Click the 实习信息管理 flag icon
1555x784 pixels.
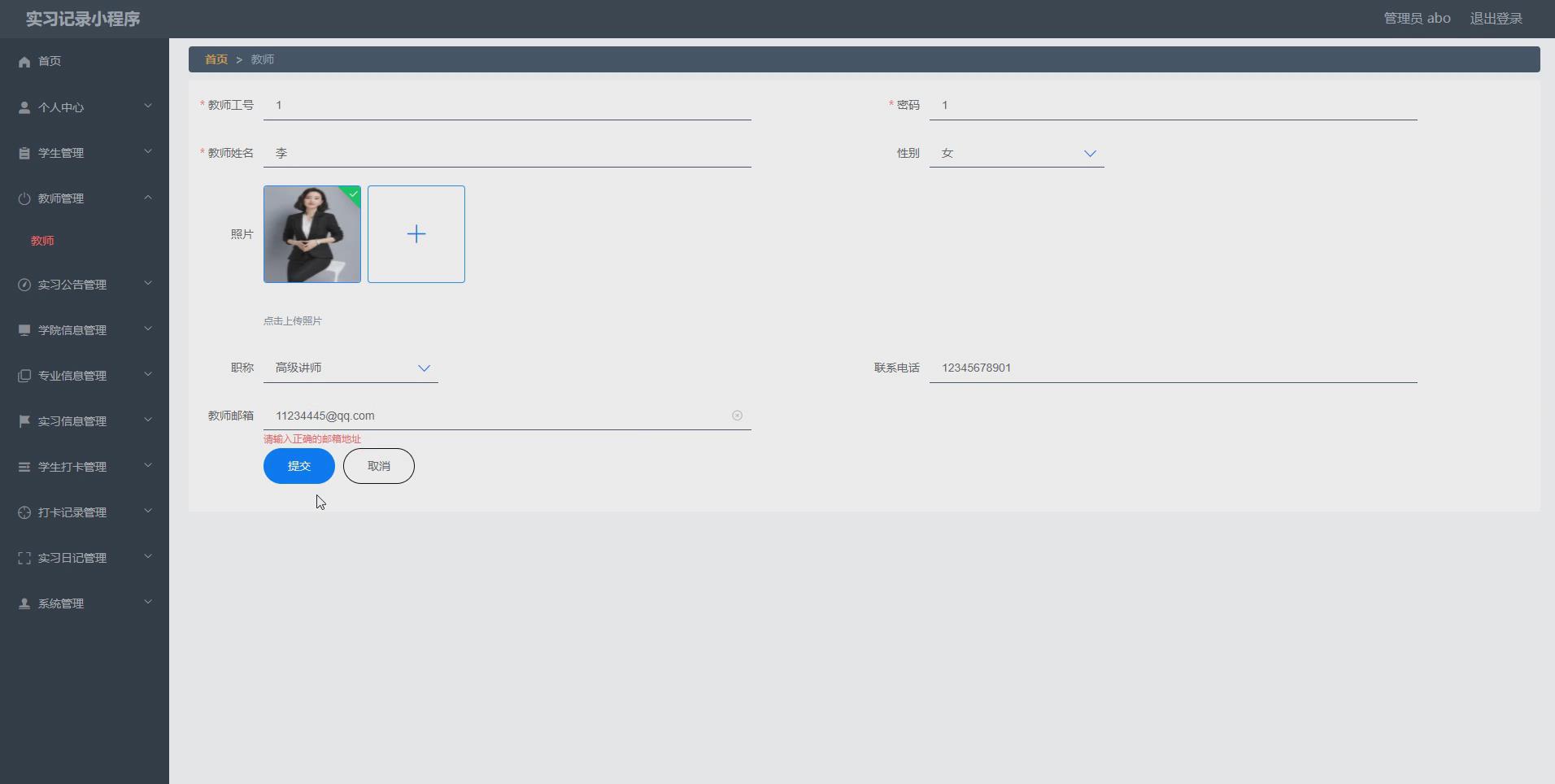point(23,420)
